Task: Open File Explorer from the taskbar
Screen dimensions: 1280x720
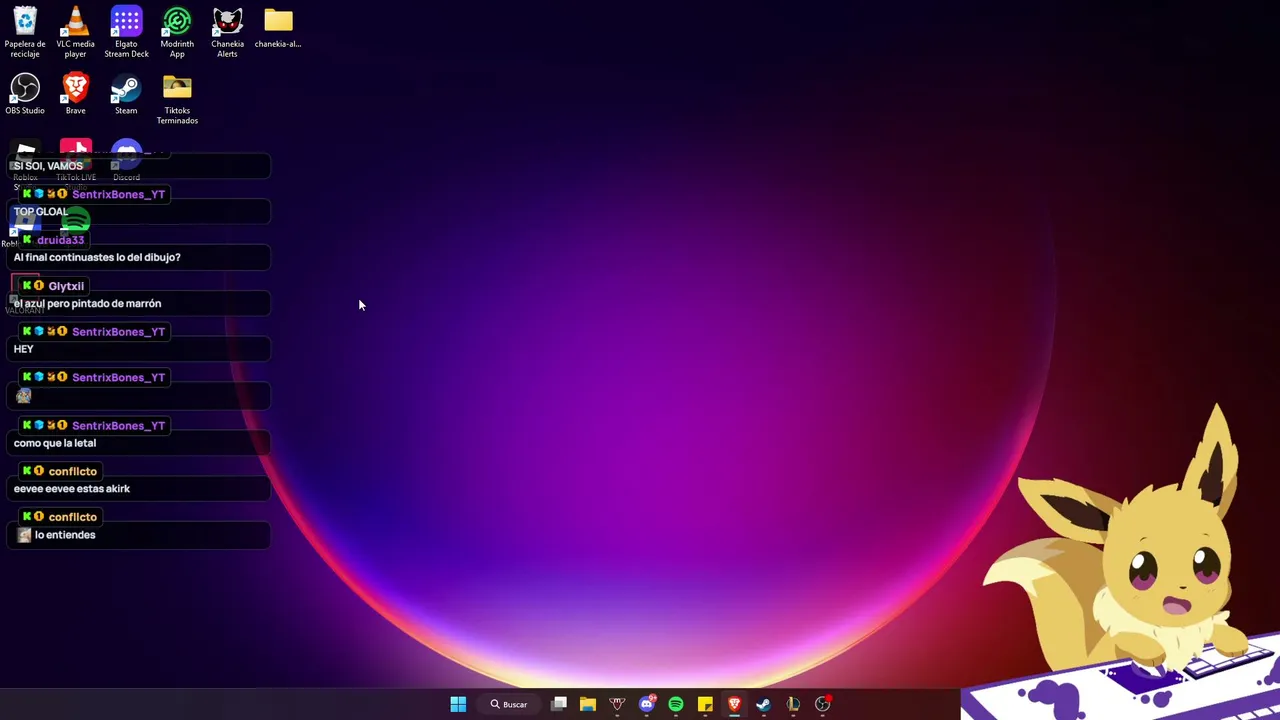Action: pyautogui.click(x=588, y=704)
